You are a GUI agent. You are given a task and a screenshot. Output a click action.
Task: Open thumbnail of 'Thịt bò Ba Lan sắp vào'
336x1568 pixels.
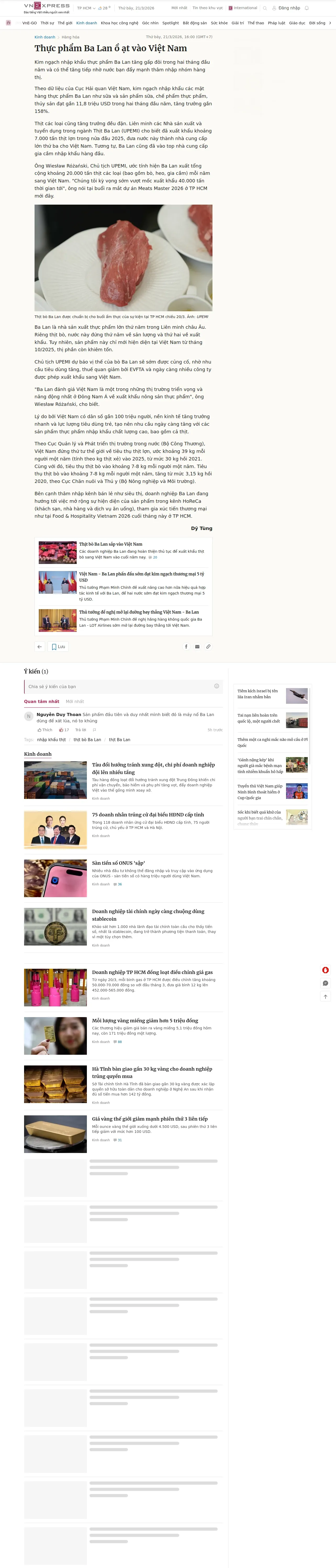(57, 553)
